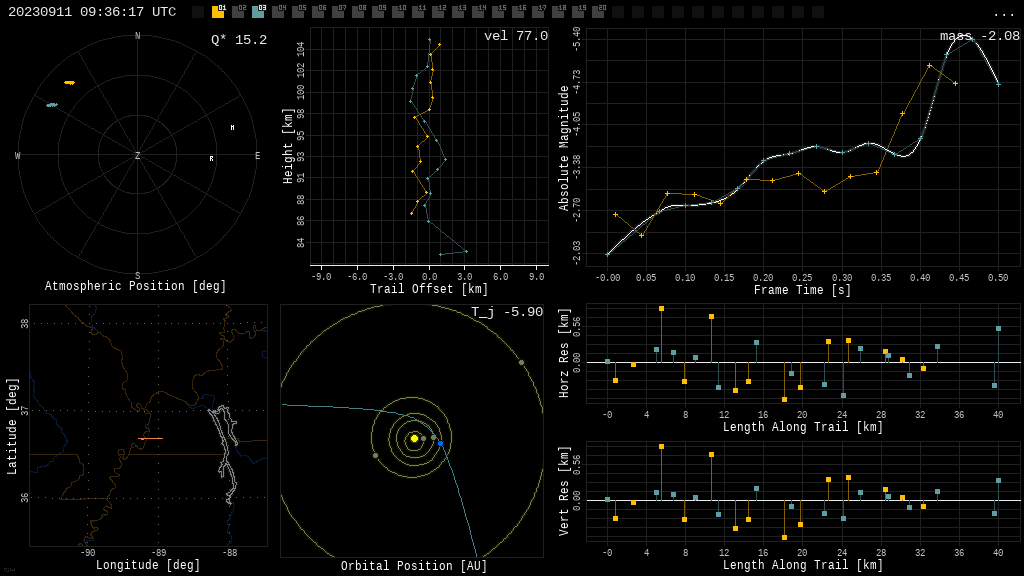Click station indicator 11
The image size is (1024, 576).
click(418, 12)
